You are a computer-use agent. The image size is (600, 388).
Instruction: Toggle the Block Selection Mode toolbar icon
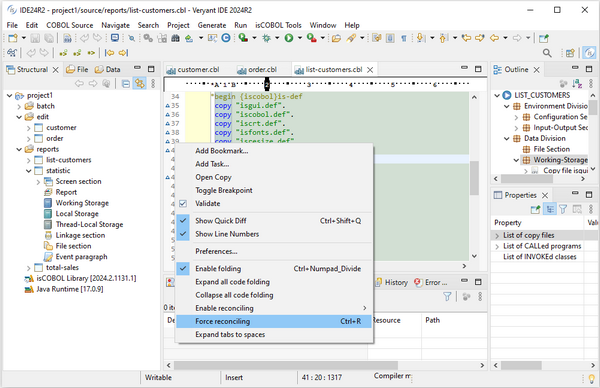coord(390,38)
